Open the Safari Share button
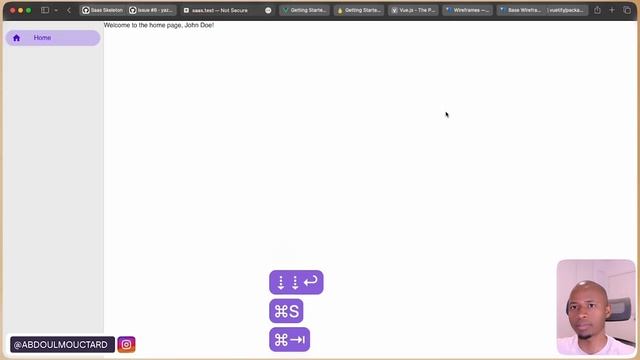The image size is (640, 360). [597, 10]
